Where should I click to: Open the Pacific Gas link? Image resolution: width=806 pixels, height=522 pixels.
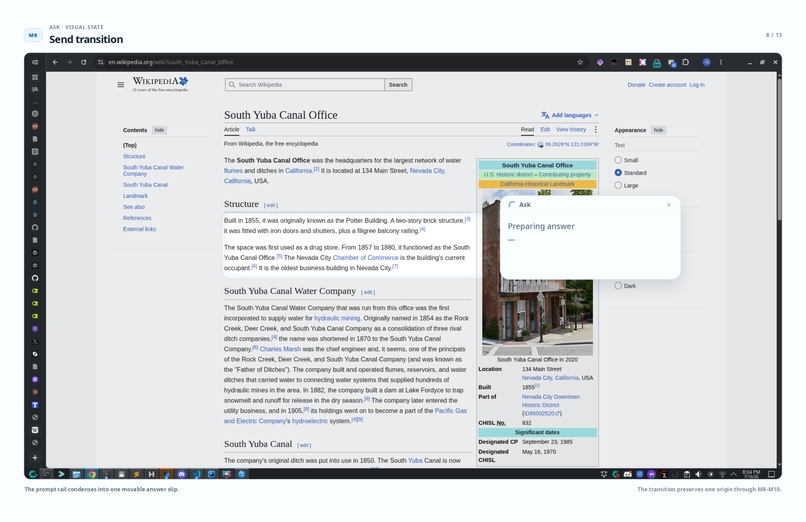tap(451, 411)
